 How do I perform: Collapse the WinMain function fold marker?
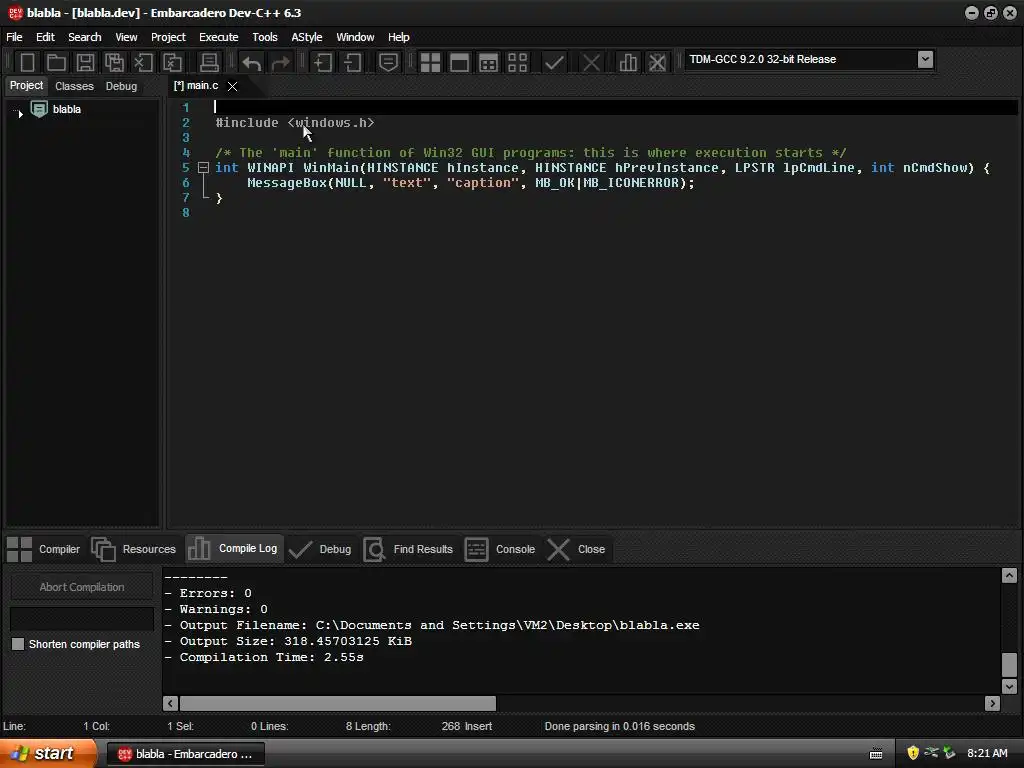tap(204, 168)
